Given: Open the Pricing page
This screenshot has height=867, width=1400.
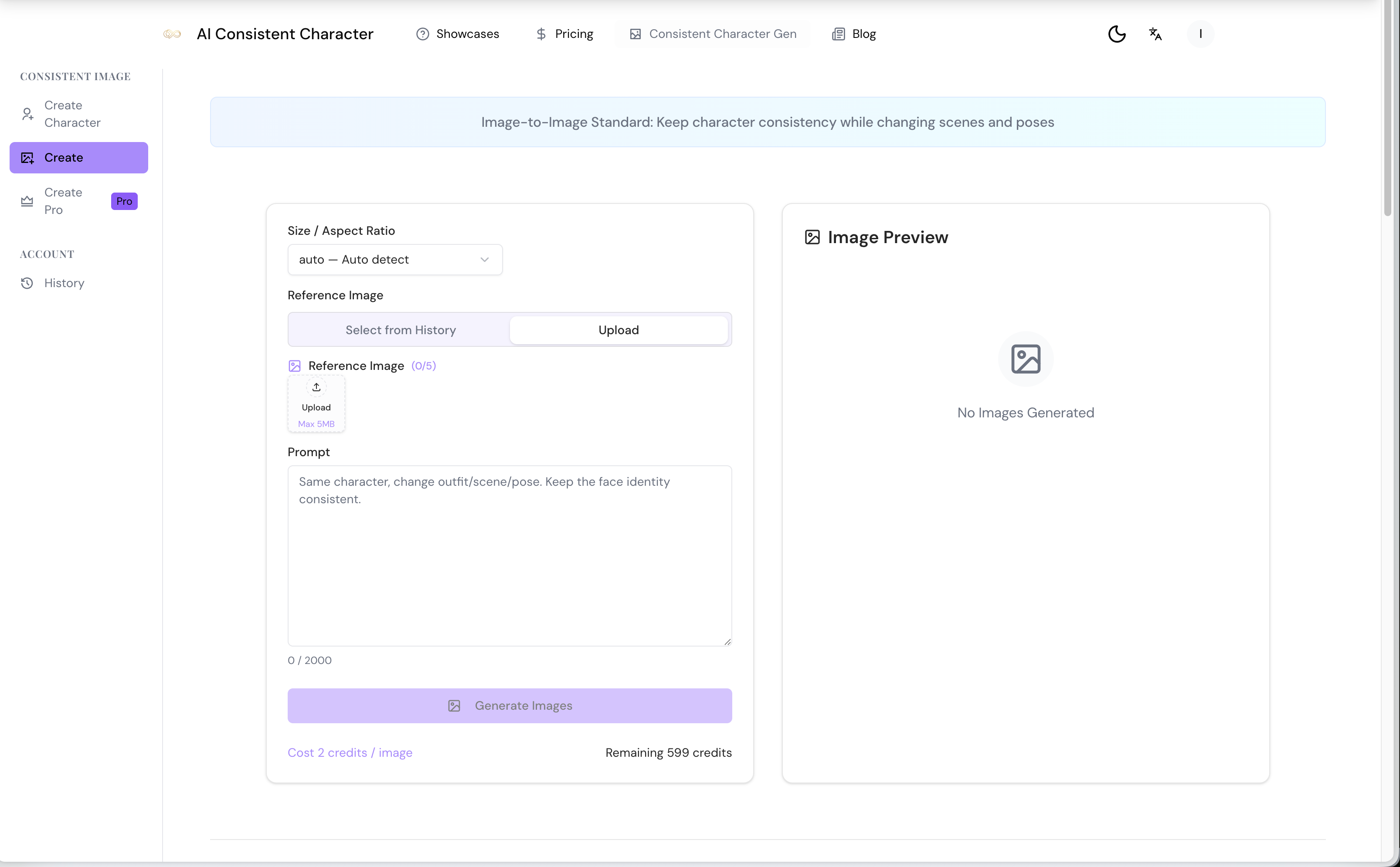Looking at the screenshot, I should pos(564,34).
